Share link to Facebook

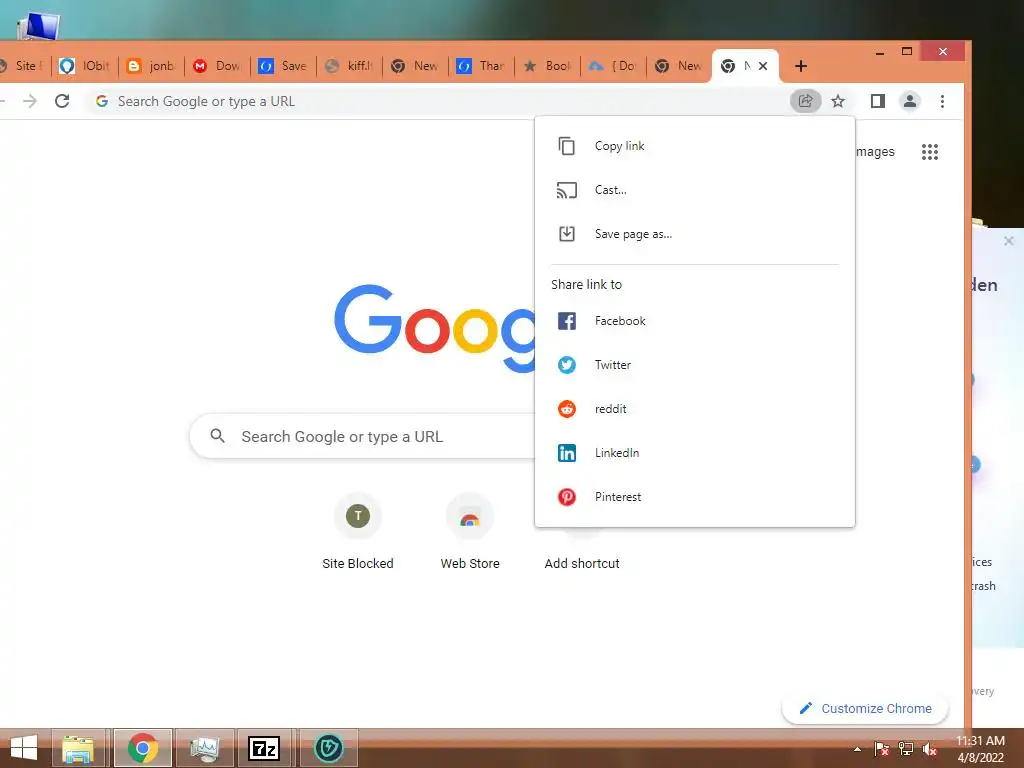click(694, 321)
